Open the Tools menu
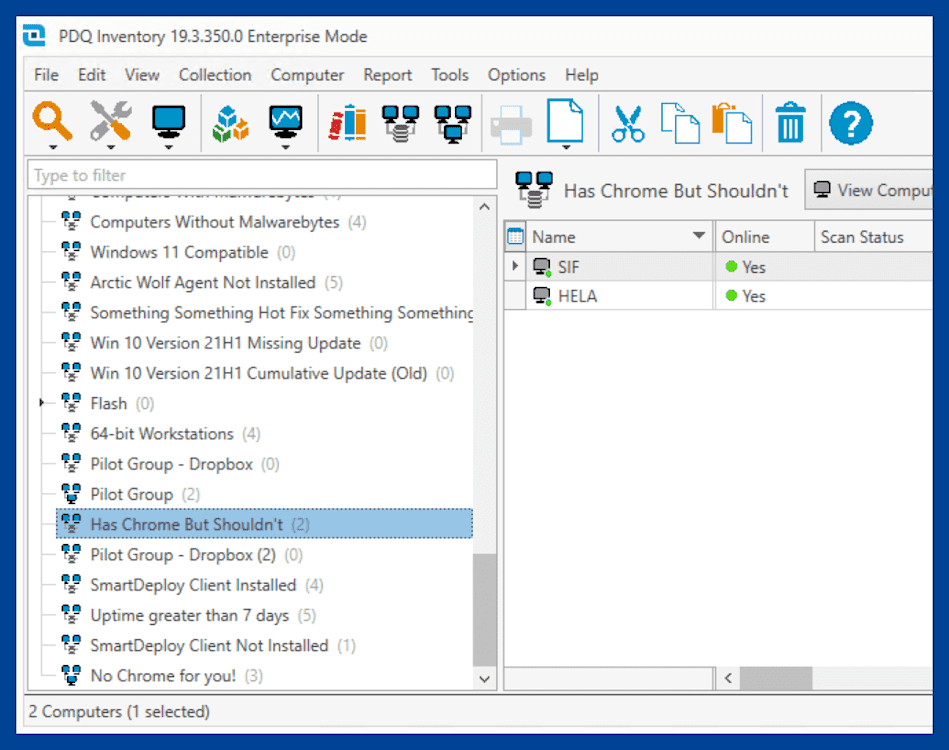949x750 pixels. coord(450,75)
